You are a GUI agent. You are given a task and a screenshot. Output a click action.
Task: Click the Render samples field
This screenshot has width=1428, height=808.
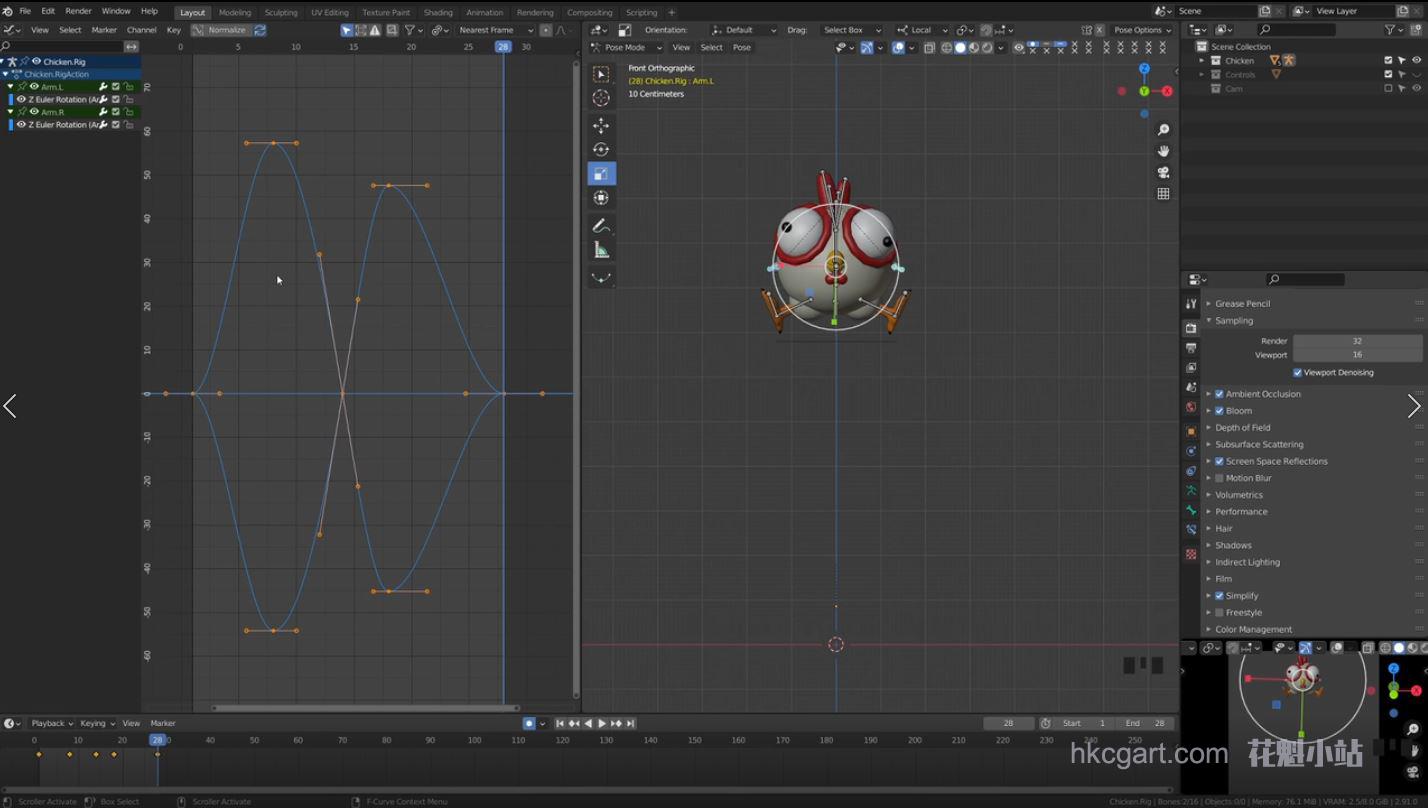coord(1357,341)
